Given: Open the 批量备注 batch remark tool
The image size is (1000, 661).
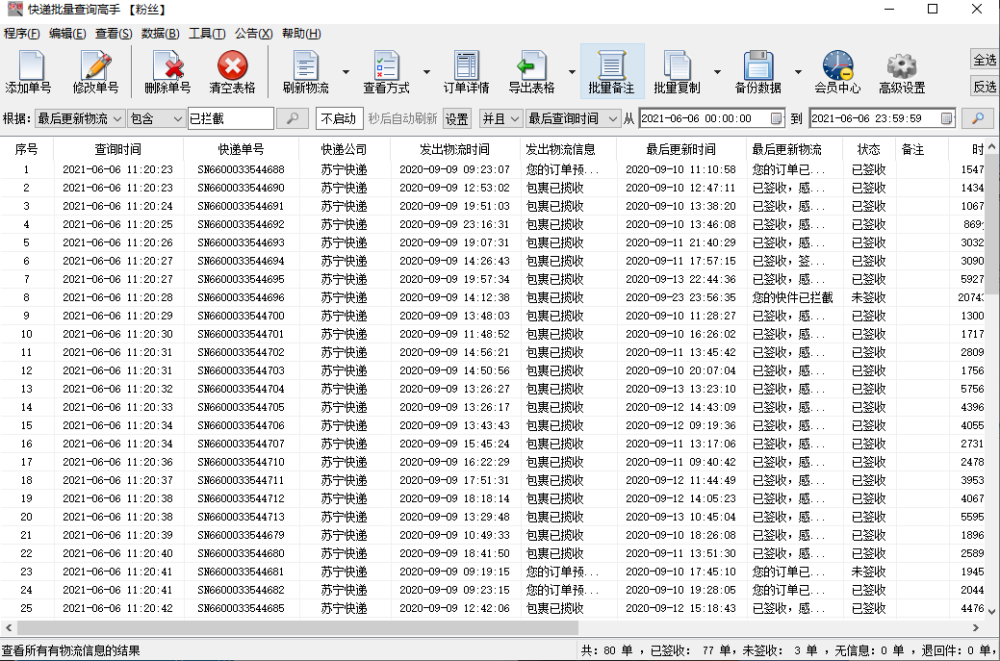Looking at the screenshot, I should point(612,71).
